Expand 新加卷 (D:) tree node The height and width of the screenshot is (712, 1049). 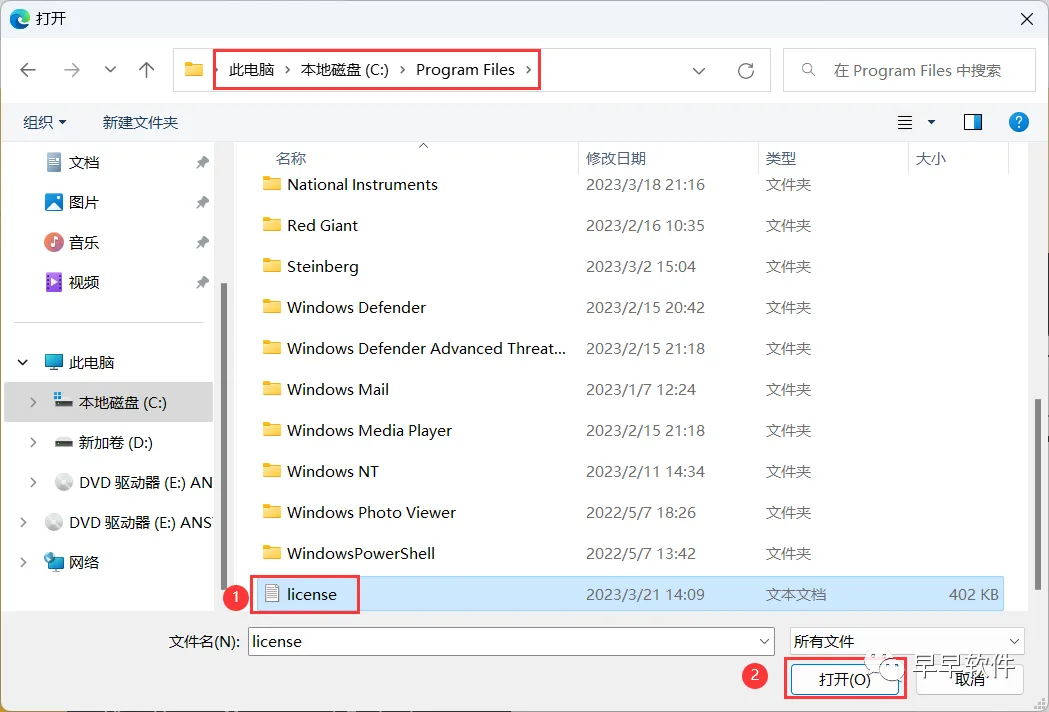[33, 442]
